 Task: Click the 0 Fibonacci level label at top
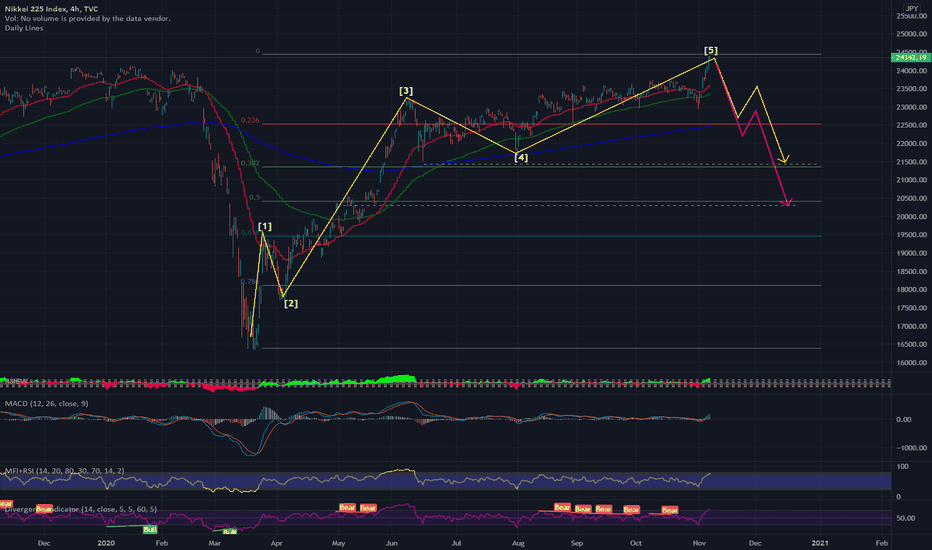coord(257,51)
